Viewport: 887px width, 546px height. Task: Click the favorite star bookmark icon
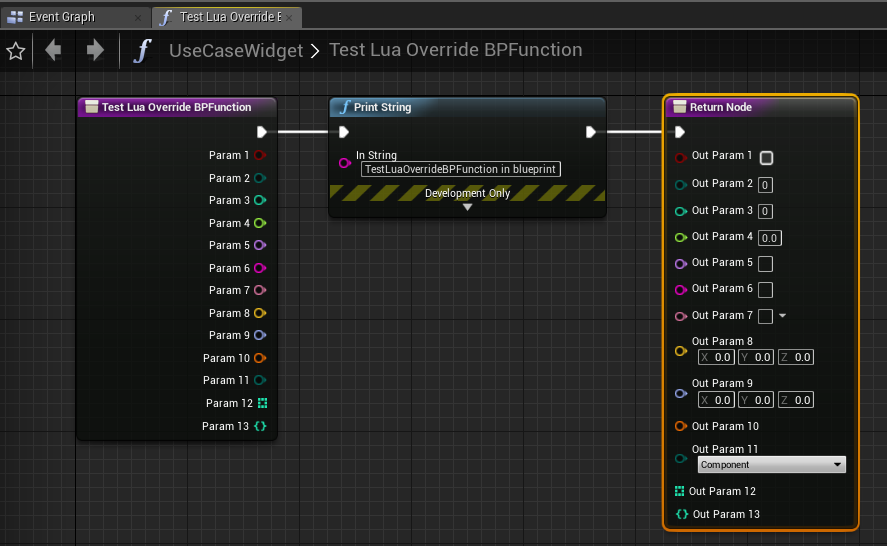(x=16, y=51)
